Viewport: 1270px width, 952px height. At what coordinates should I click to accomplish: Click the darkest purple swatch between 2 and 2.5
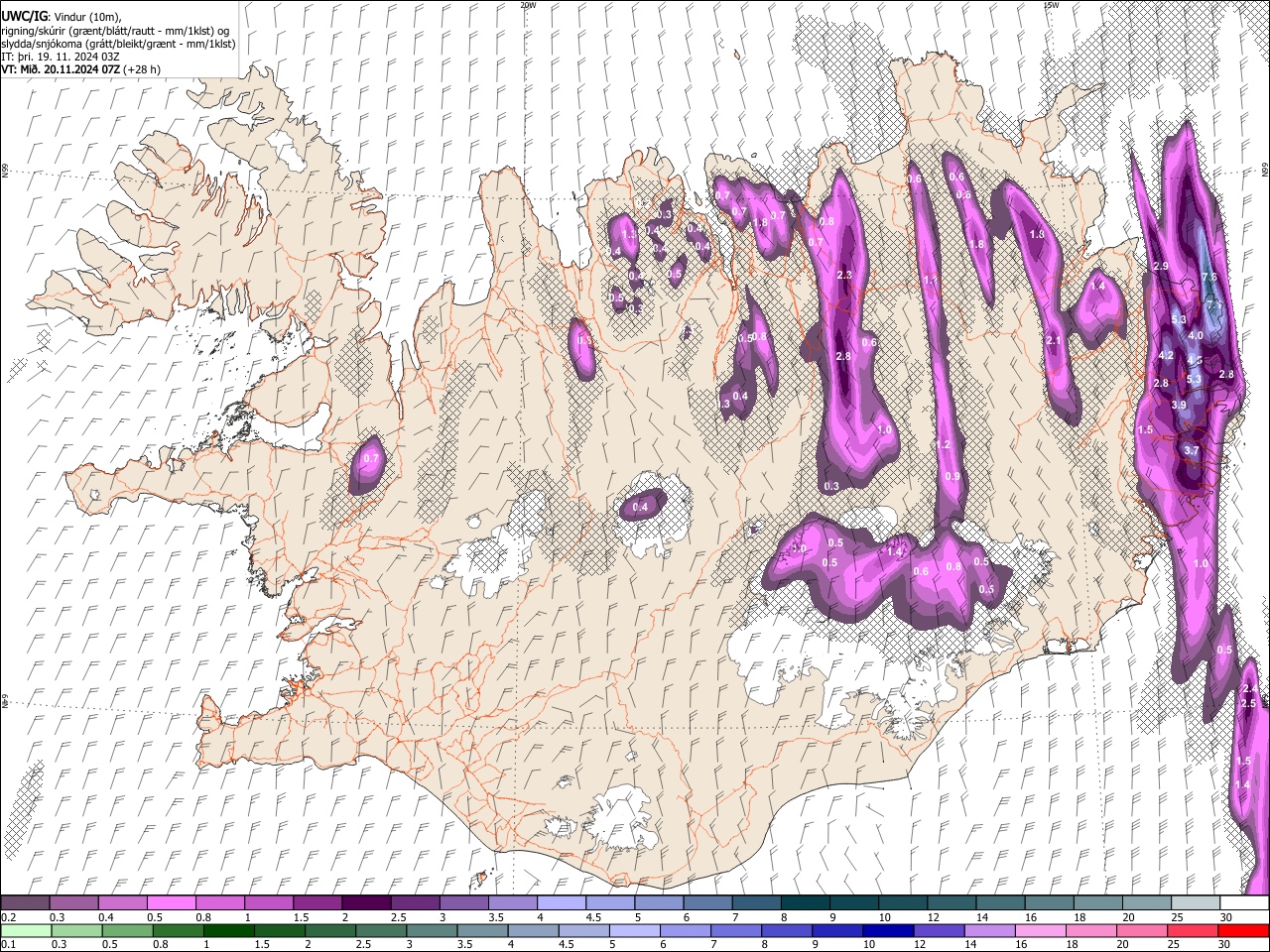pos(365,902)
